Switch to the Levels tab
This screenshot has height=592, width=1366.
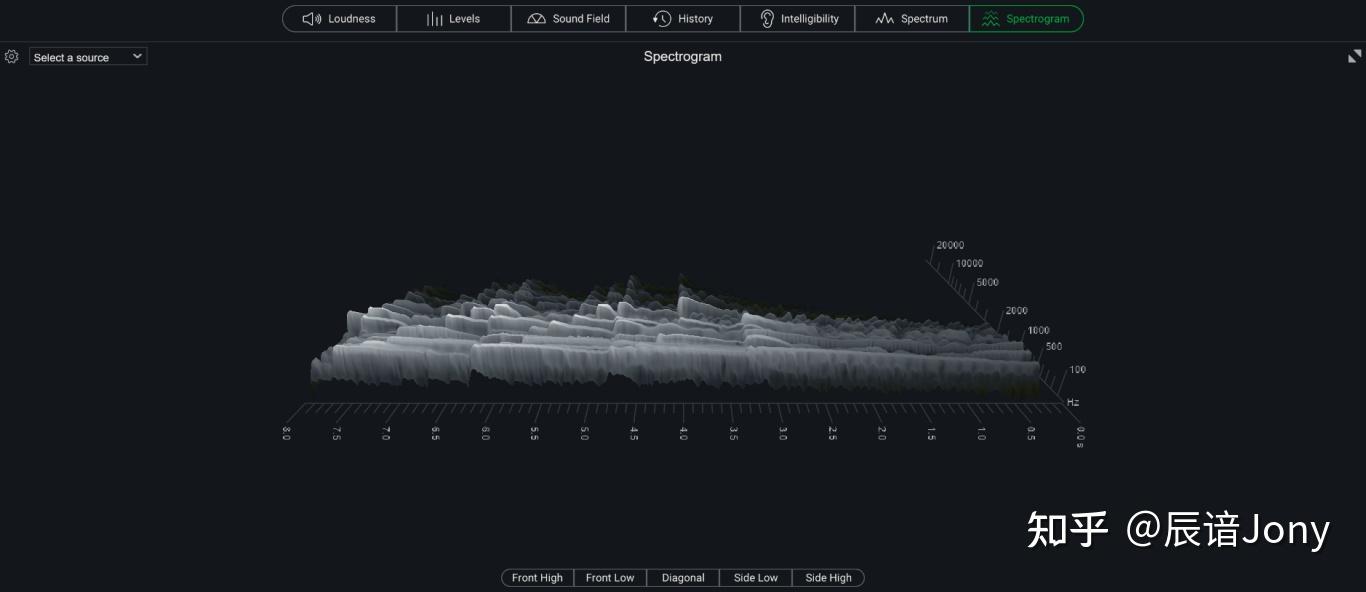point(454,19)
